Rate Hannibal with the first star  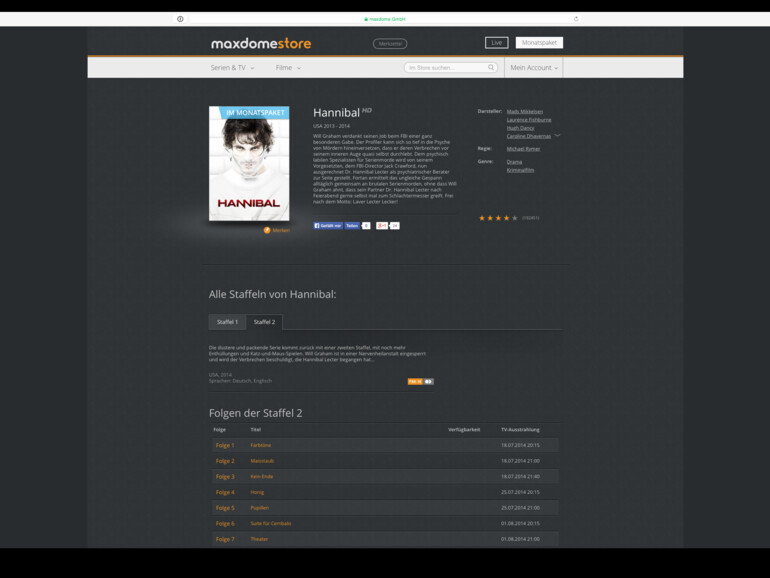482,218
